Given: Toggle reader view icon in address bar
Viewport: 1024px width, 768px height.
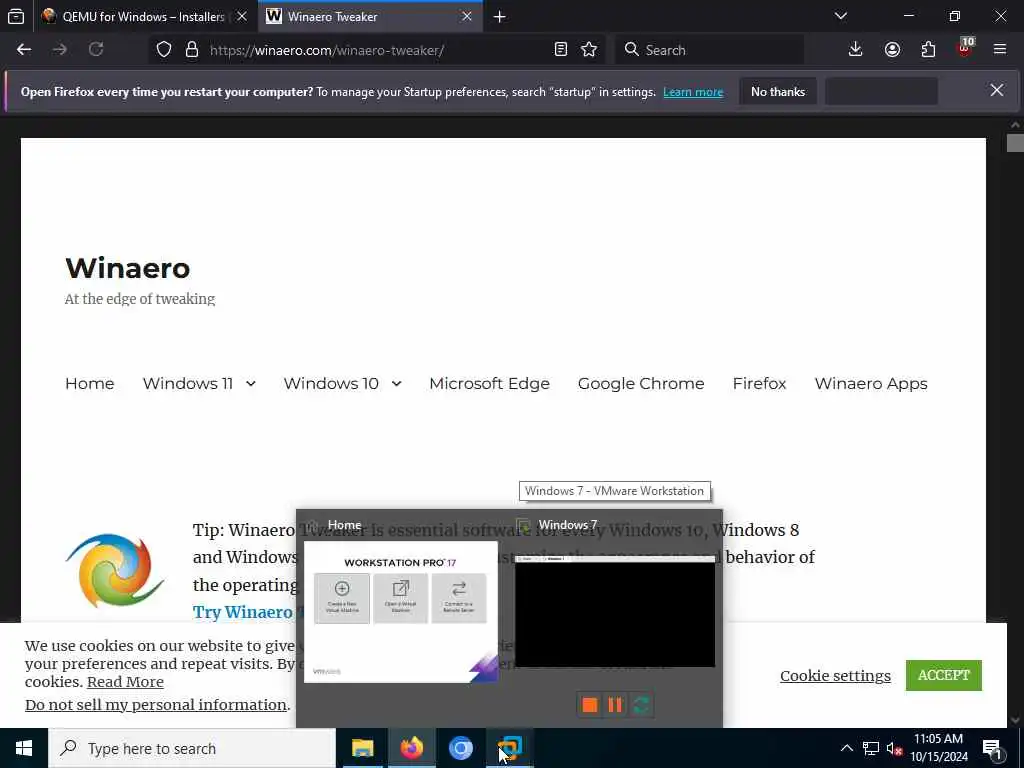Looking at the screenshot, I should click(x=560, y=50).
